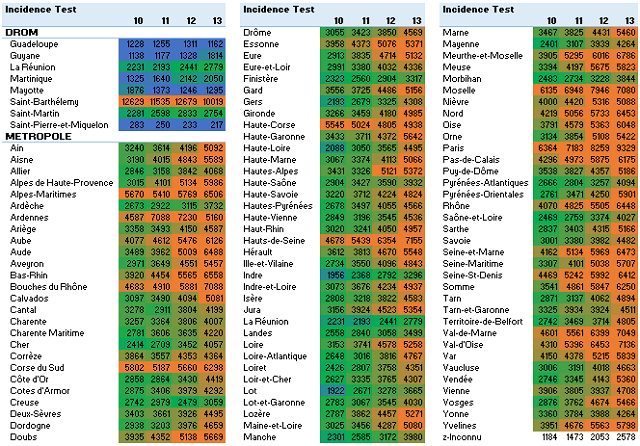Select the METROPOLE section header
This screenshot has height=446, width=640.
(38, 135)
